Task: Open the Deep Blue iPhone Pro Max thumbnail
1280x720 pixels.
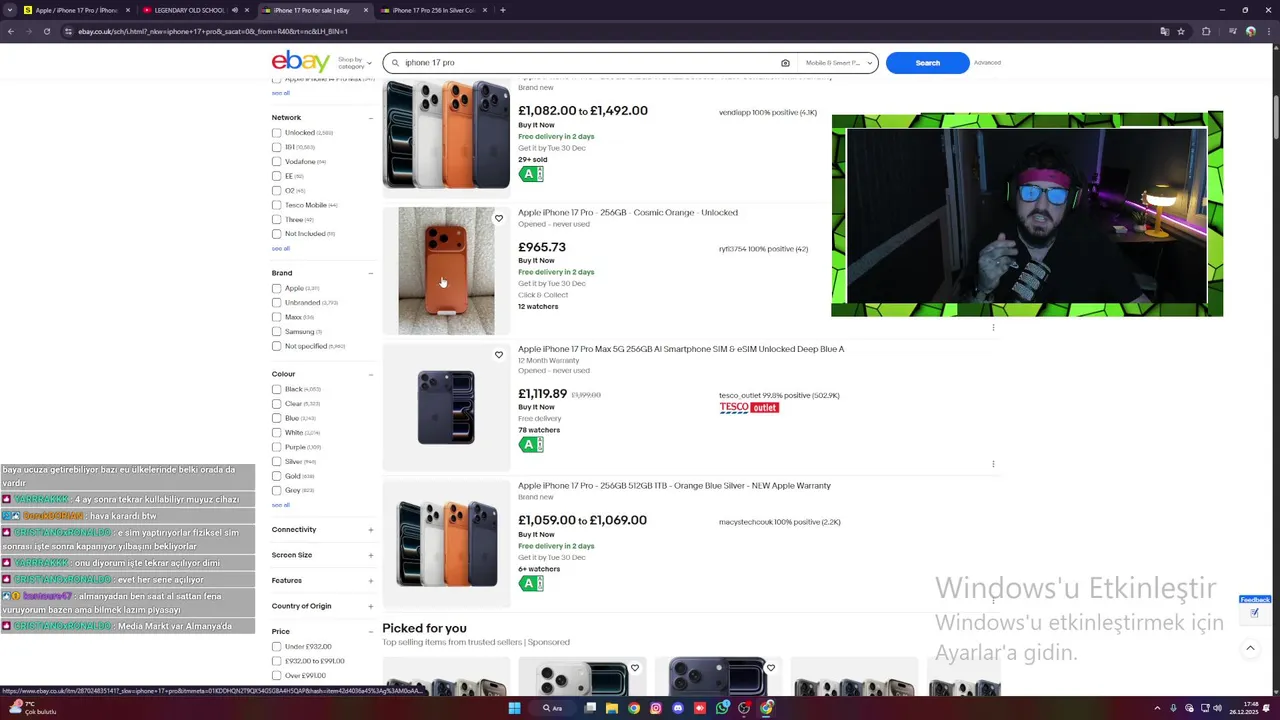Action: pyautogui.click(x=446, y=407)
